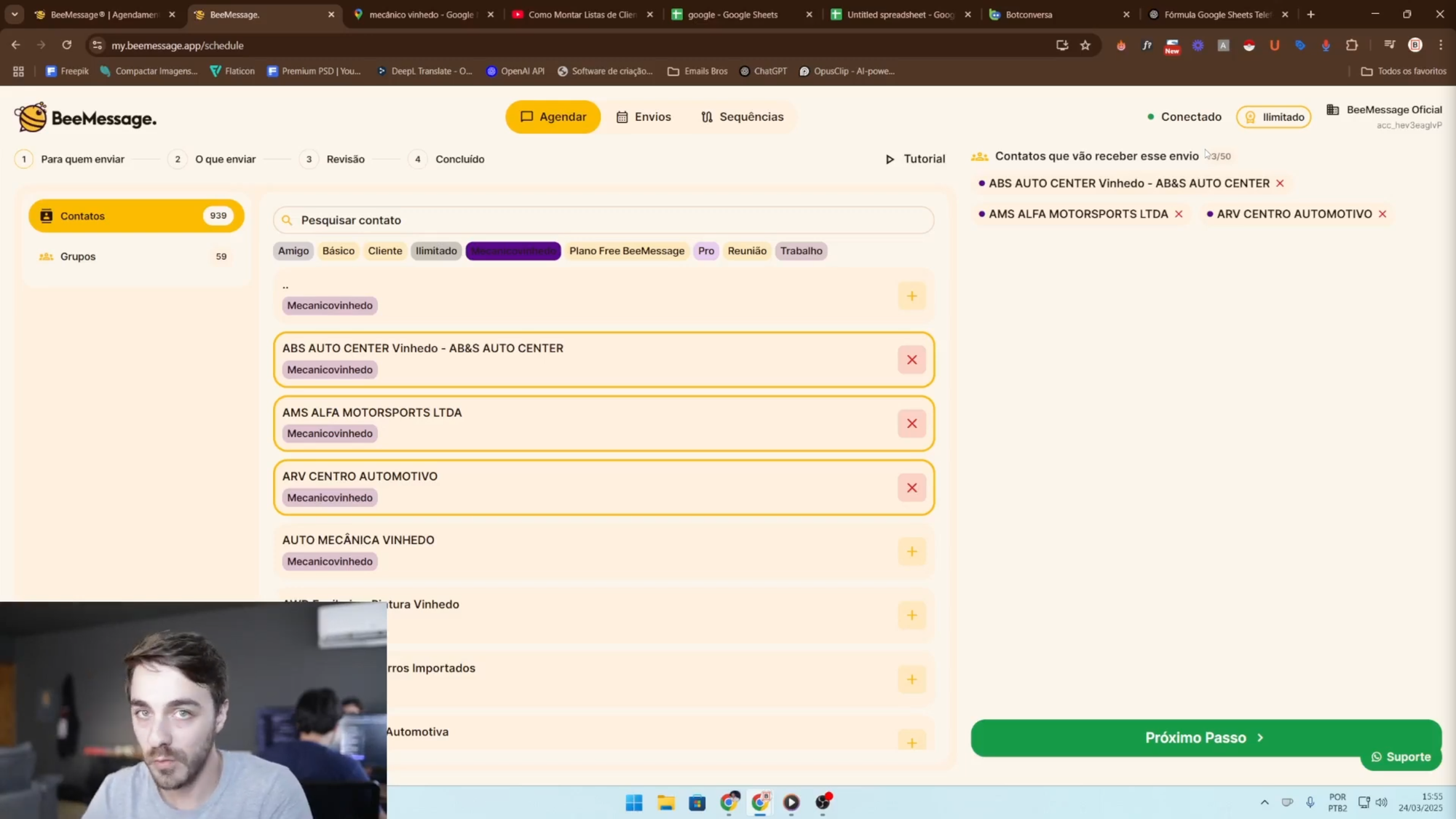Viewport: 1456px width, 819px height.
Task: Switch to the Envios tab
Action: 644,117
